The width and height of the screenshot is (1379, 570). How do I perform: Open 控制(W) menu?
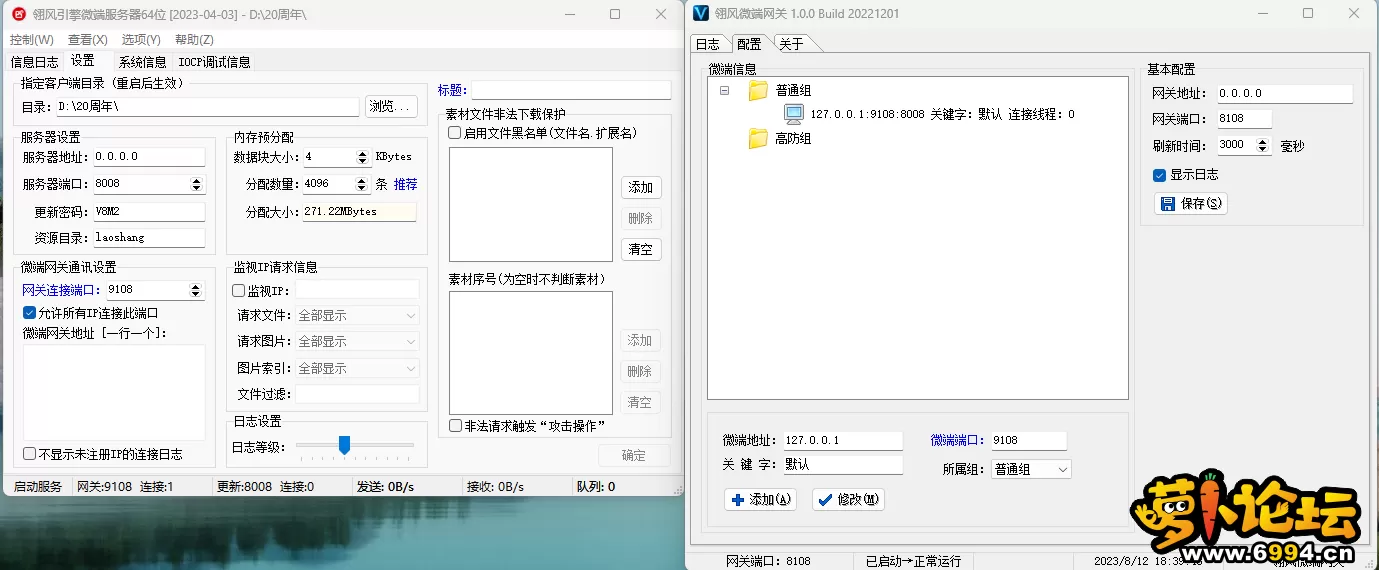[x=32, y=39]
